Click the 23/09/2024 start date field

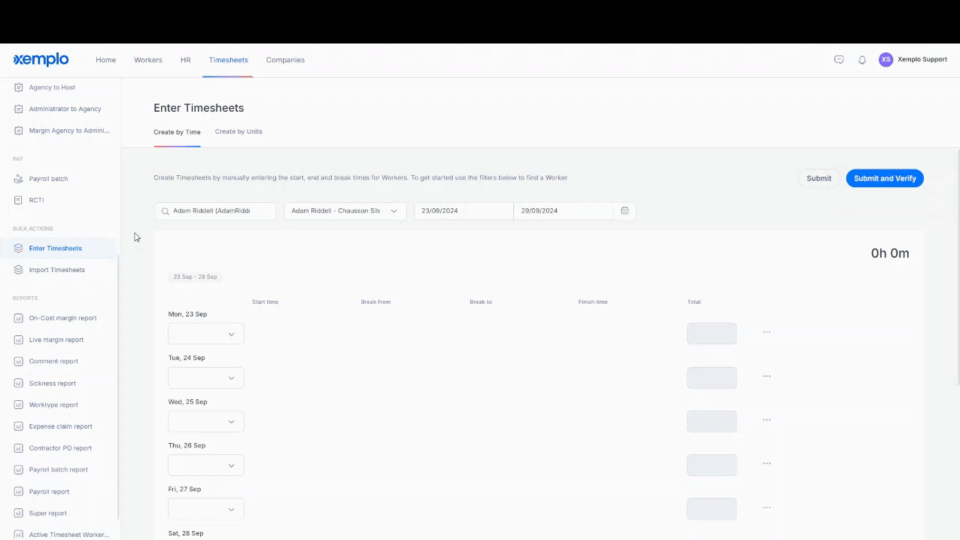463,211
